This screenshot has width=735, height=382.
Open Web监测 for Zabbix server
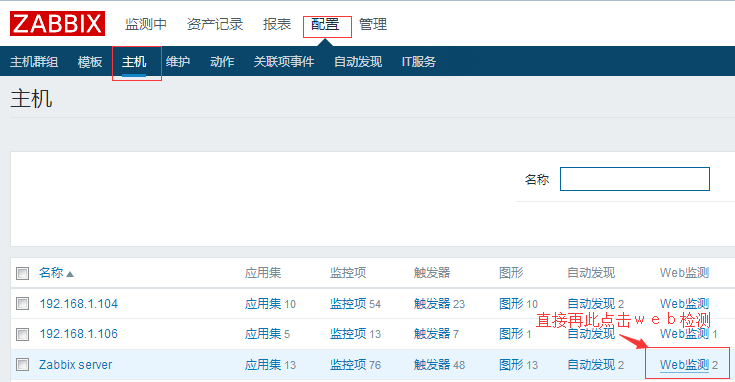(684, 365)
